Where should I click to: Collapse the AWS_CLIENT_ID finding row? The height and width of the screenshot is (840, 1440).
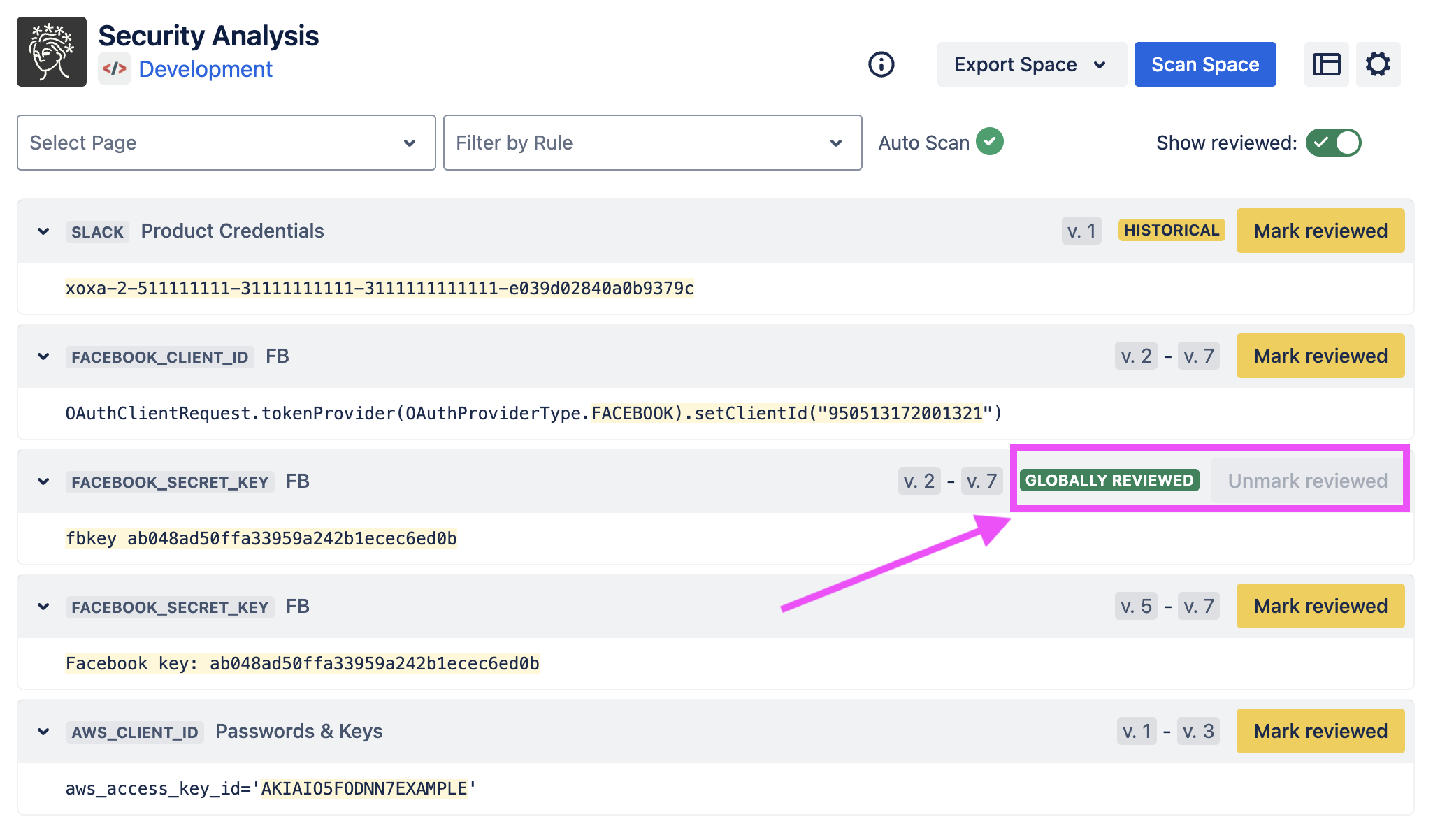[x=43, y=732]
